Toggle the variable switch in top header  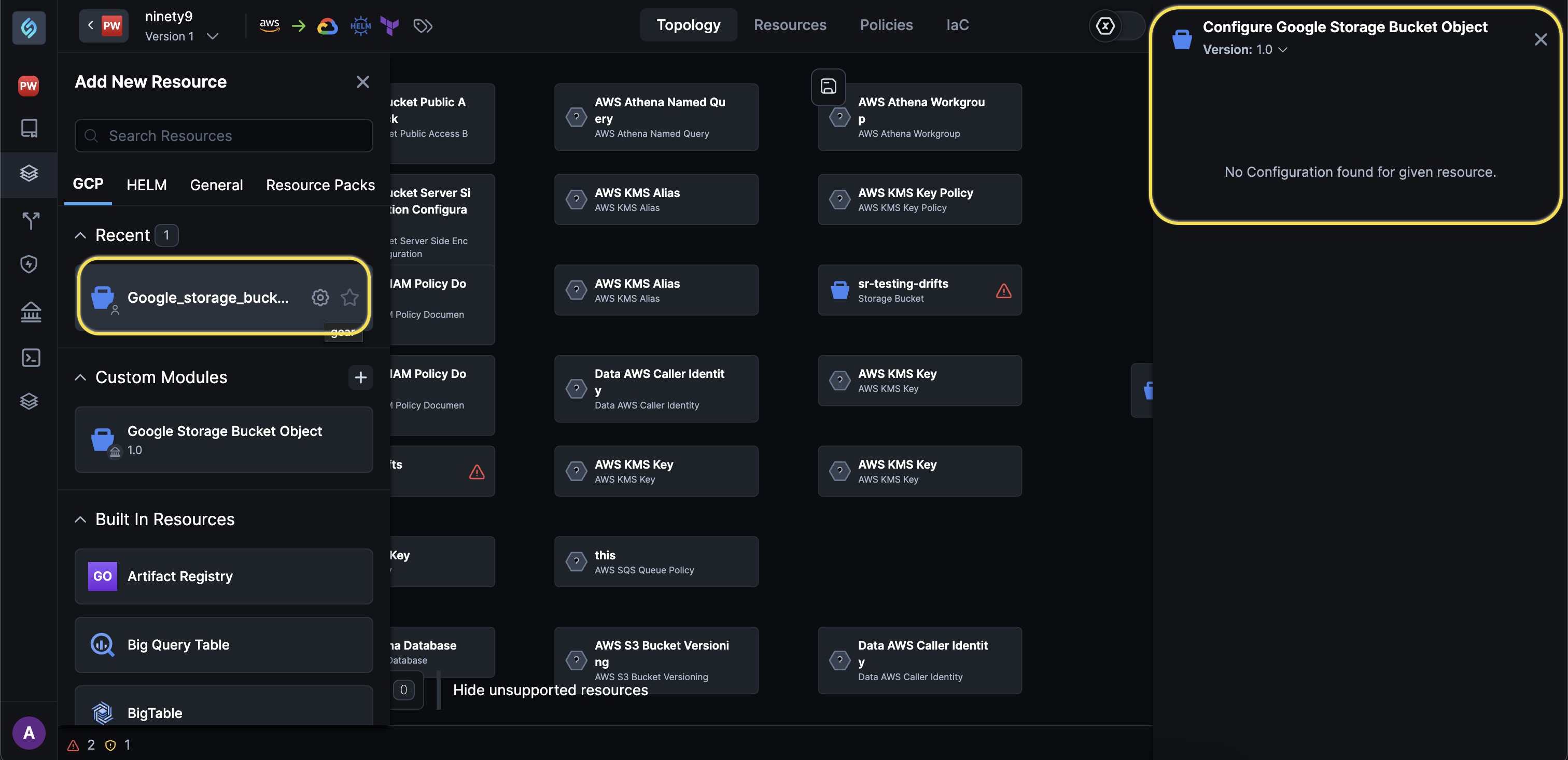click(x=1117, y=25)
